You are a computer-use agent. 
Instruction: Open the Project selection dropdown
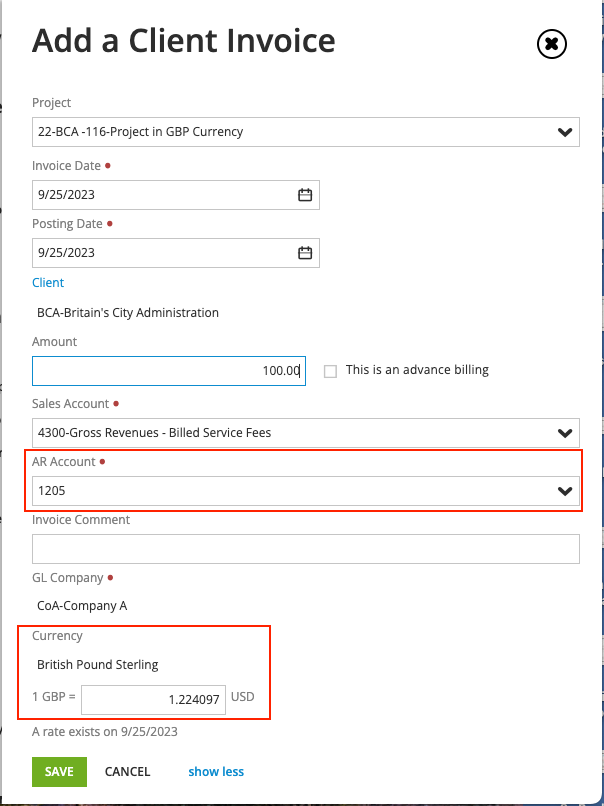(300, 131)
